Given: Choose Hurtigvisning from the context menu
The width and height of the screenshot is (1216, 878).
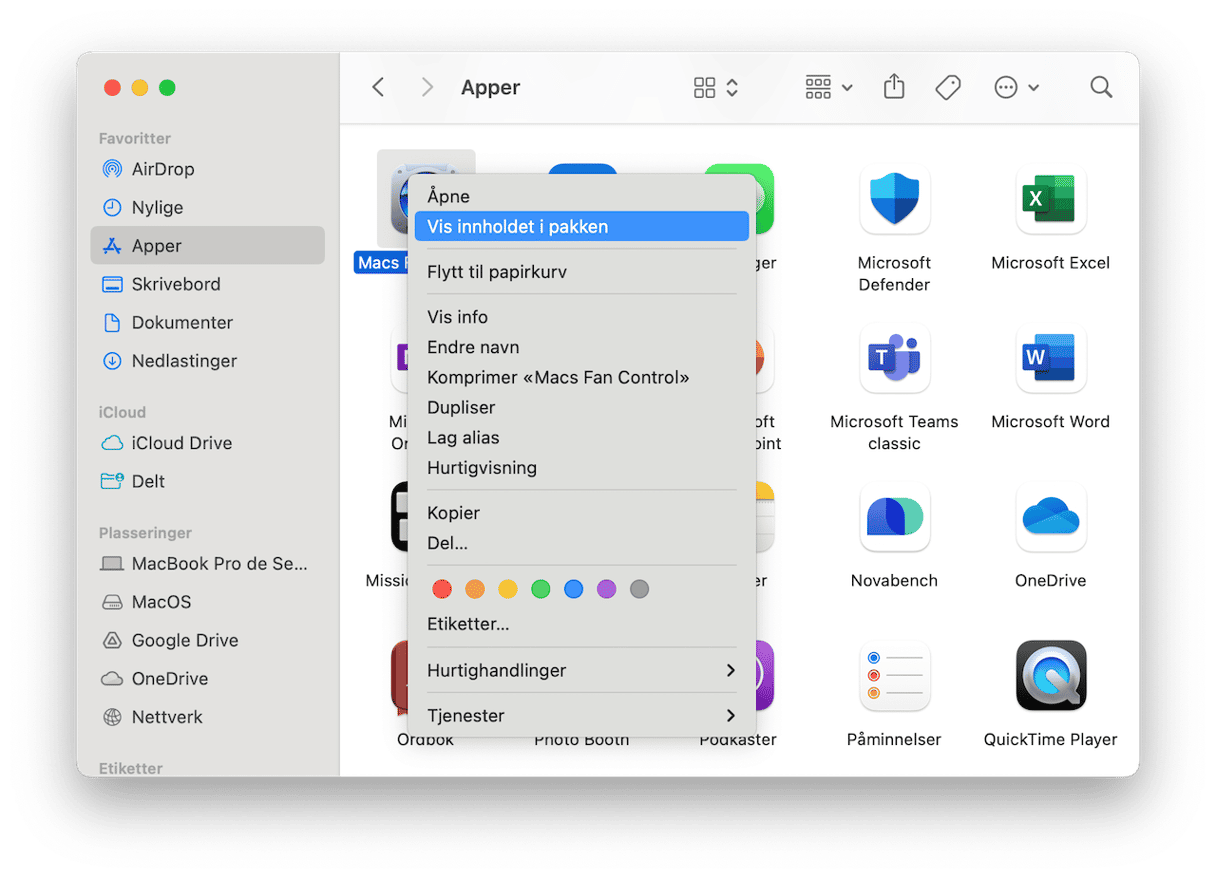Looking at the screenshot, I should point(581,467).
